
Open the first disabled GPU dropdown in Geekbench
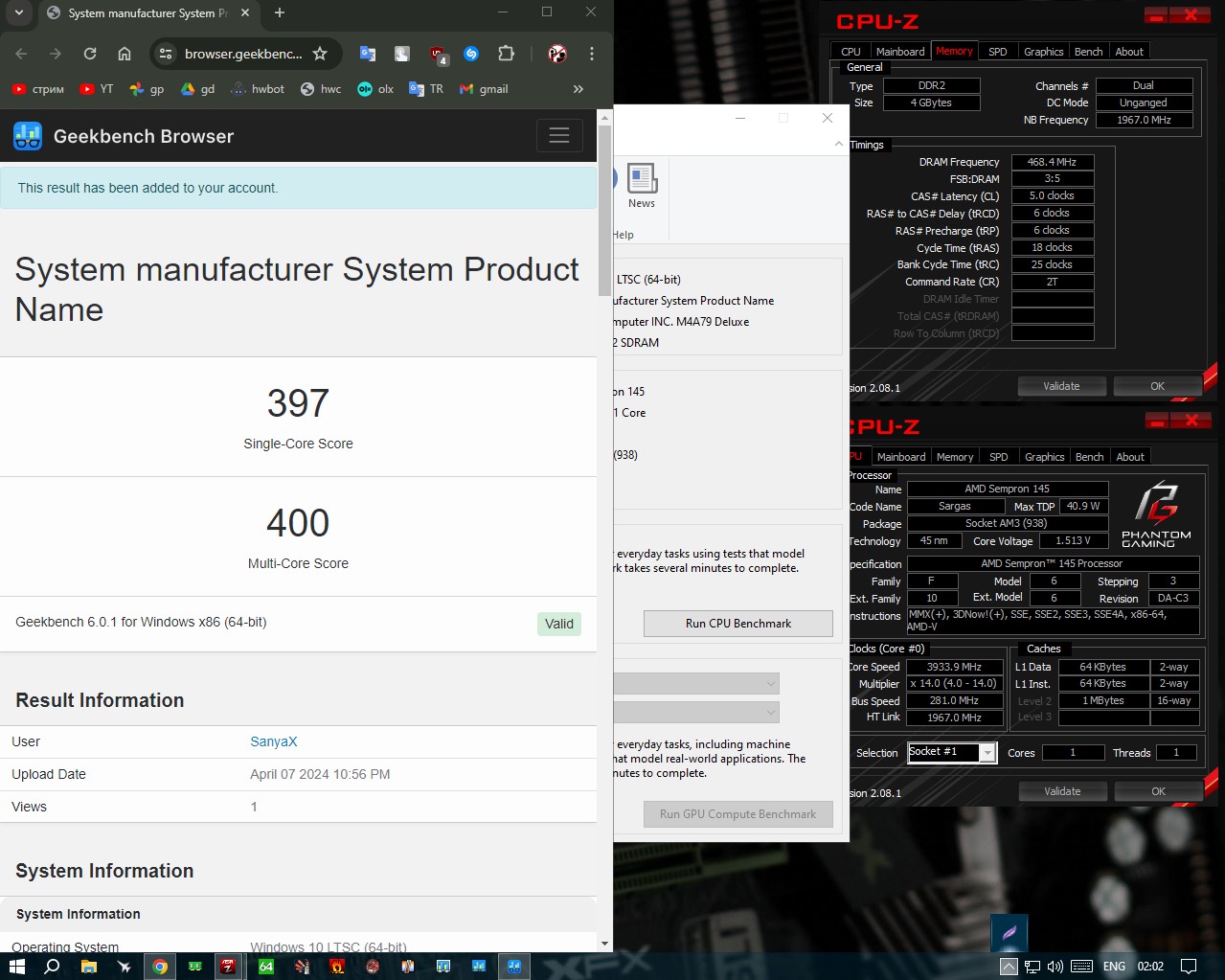pyautogui.click(x=696, y=683)
